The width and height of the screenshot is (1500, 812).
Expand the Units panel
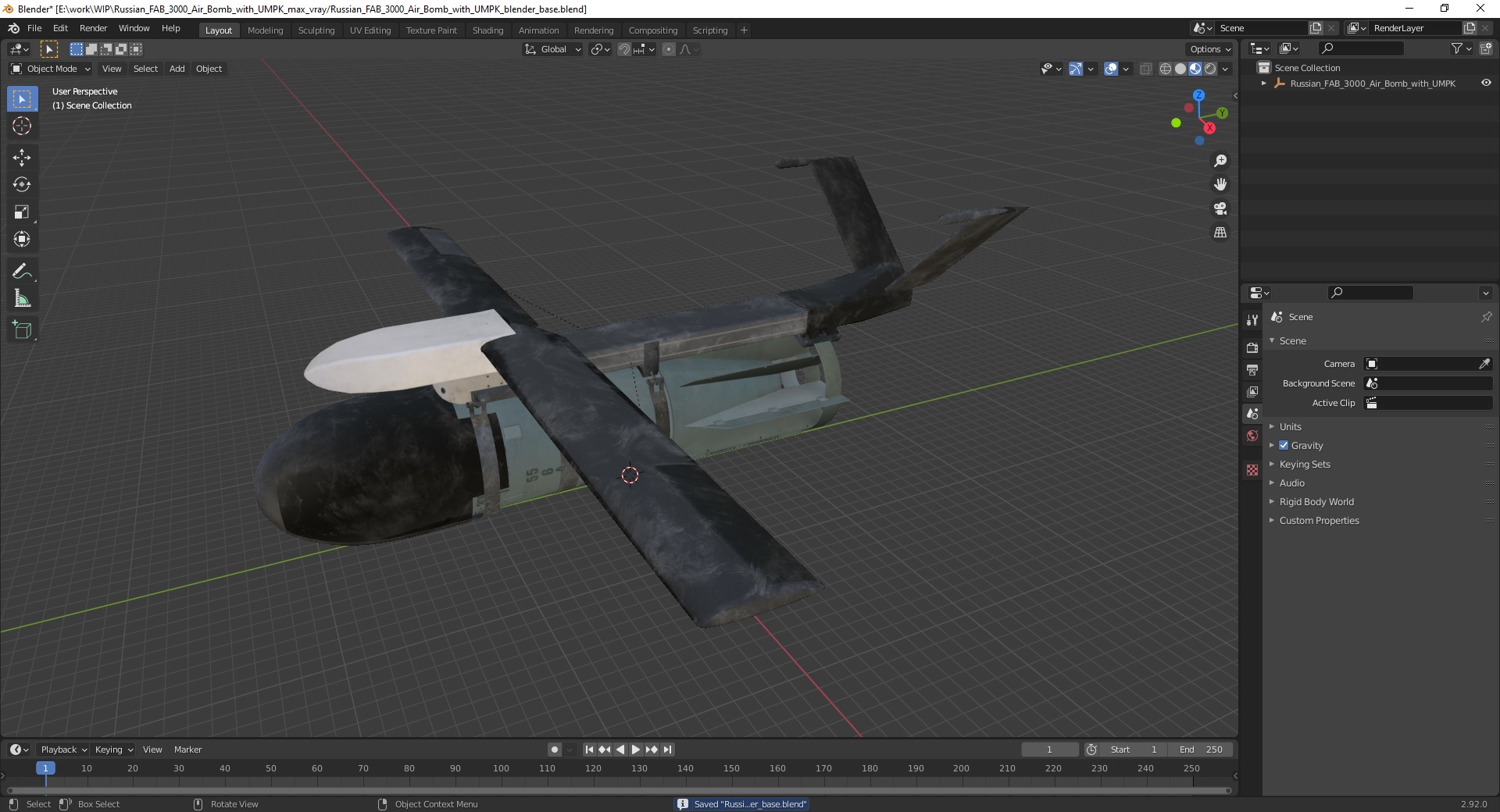click(1291, 426)
